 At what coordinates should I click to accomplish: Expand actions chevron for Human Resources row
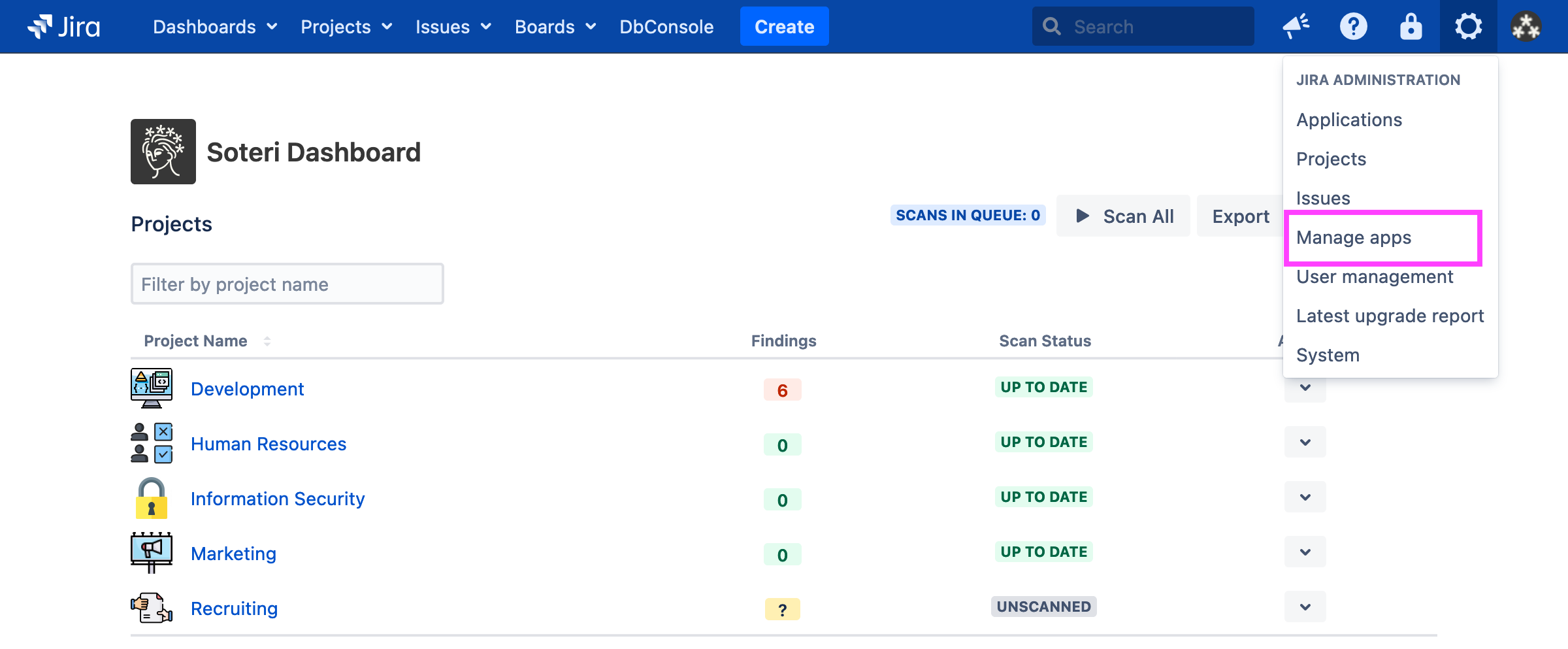1305,442
